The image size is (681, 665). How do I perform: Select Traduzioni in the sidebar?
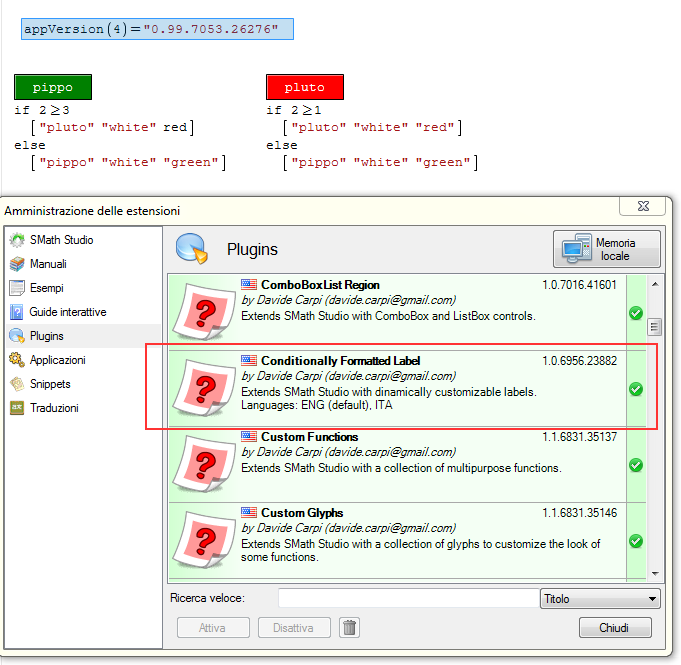(54, 408)
